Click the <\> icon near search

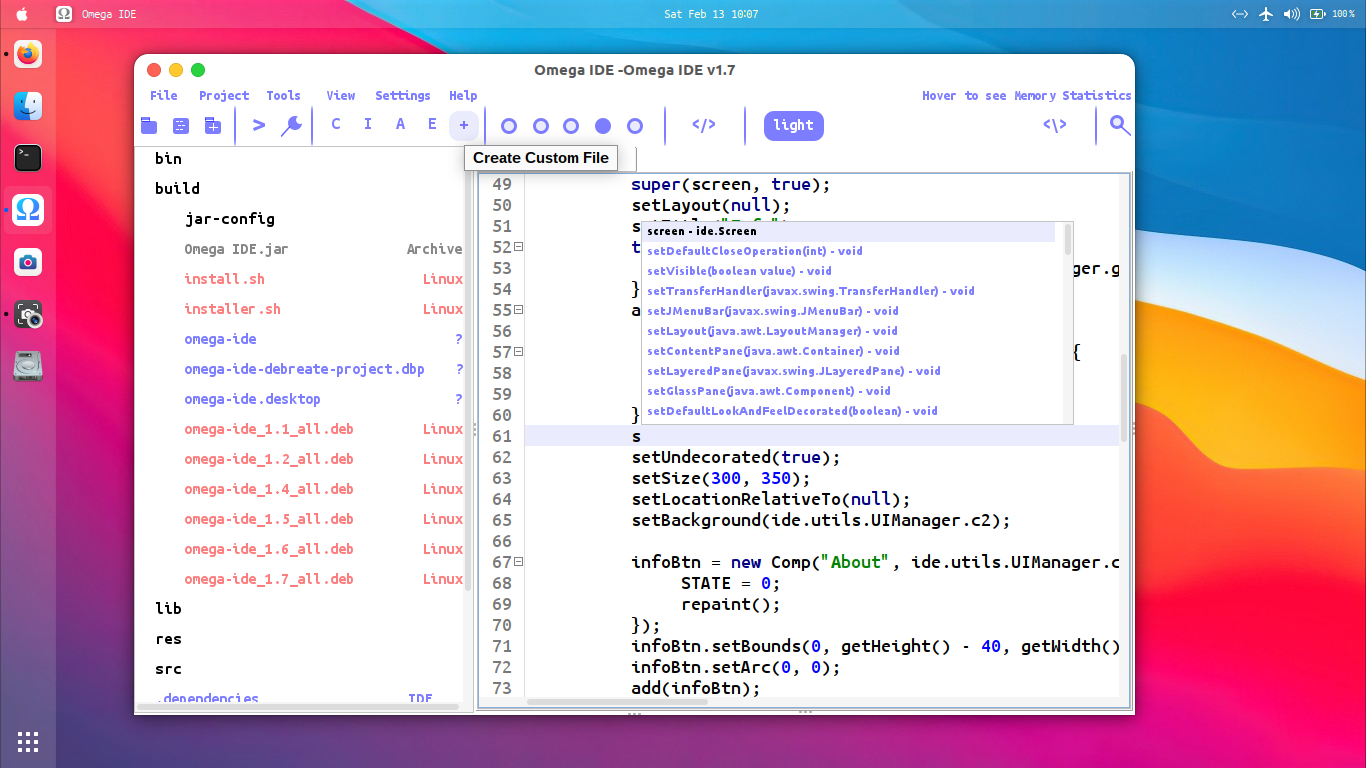tap(1055, 125)
